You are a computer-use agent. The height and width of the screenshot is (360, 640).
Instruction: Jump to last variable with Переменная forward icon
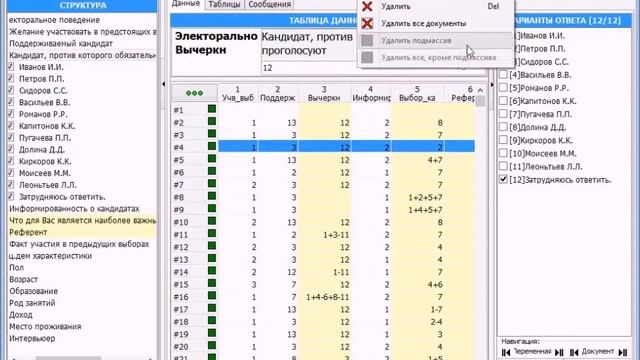[560, 352]
